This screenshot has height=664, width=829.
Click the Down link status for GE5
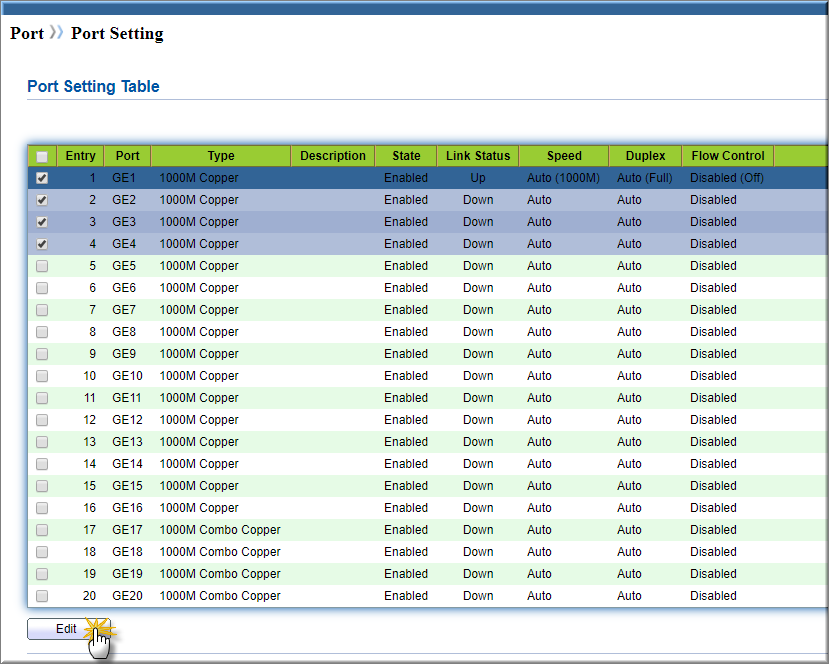(478, 266)
